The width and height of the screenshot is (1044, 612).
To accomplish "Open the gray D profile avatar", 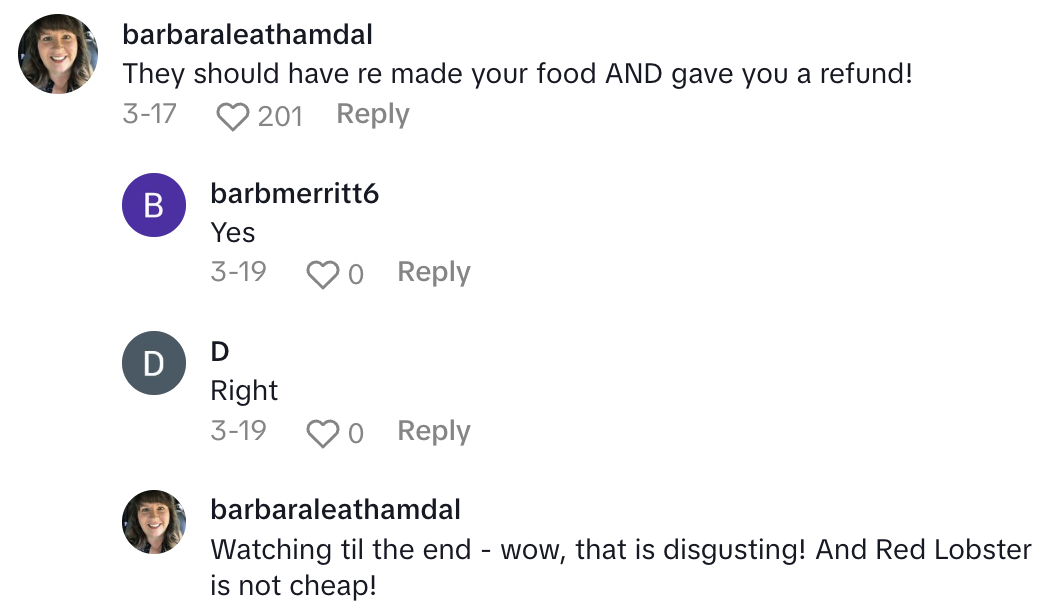I will pos(153,363).
